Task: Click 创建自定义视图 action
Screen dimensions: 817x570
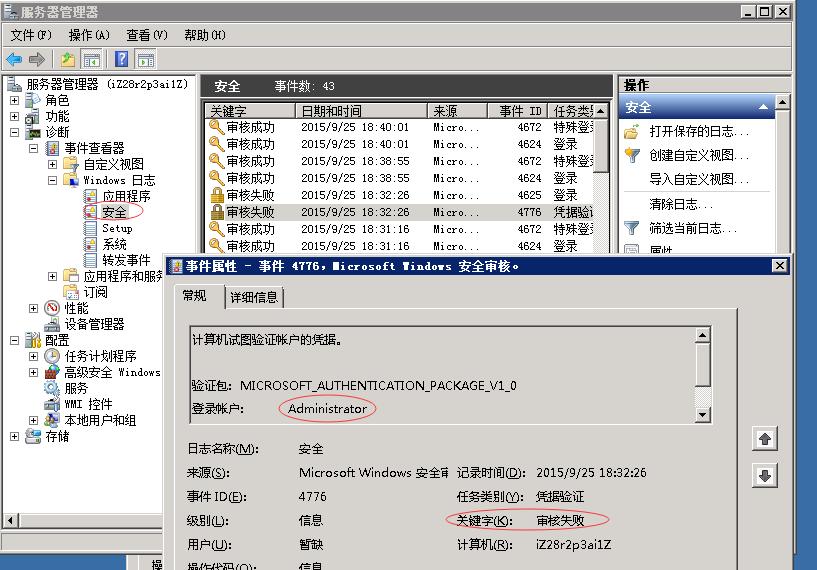Action: (699, 155)
